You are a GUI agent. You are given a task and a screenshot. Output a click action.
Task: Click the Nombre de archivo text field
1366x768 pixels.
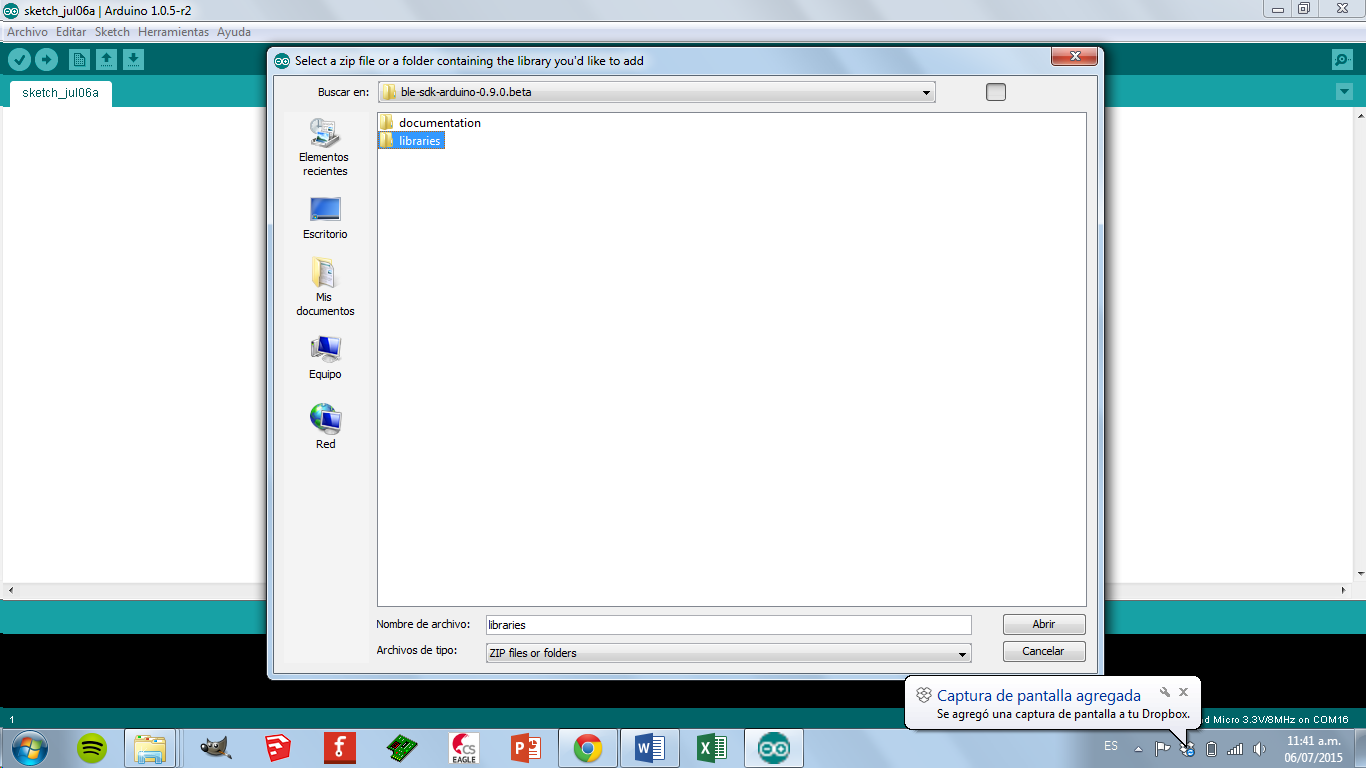click(x=728, y=625)
